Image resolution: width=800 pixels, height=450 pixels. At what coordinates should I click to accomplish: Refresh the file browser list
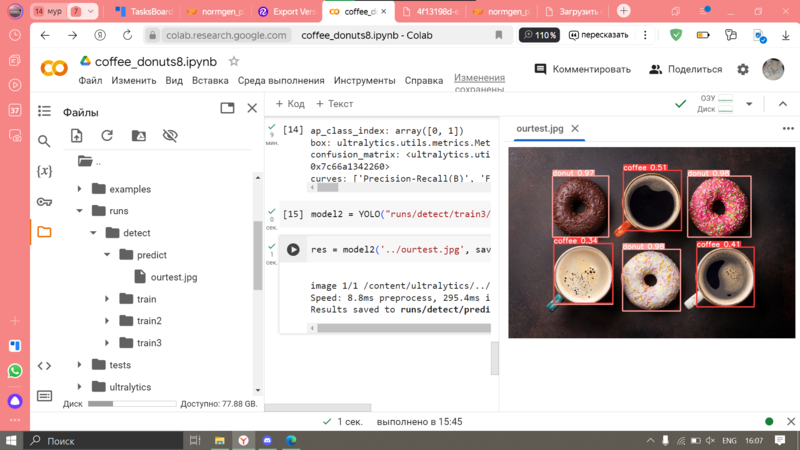[x=107, y=136]
